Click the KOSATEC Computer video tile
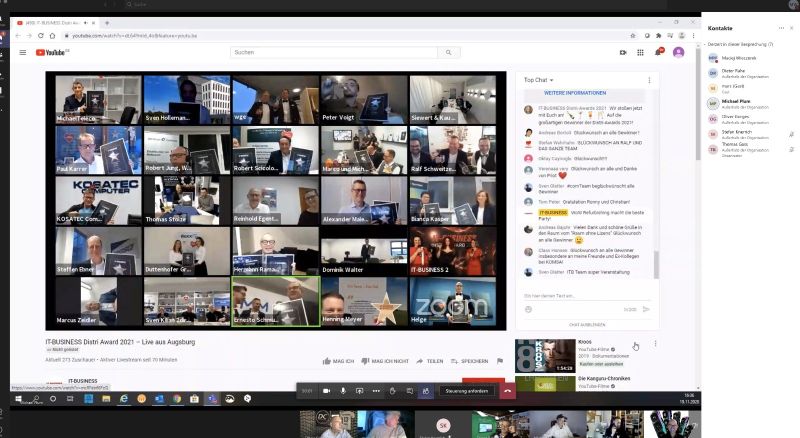This screenshot has height=438, width=800. pos(98,201)
